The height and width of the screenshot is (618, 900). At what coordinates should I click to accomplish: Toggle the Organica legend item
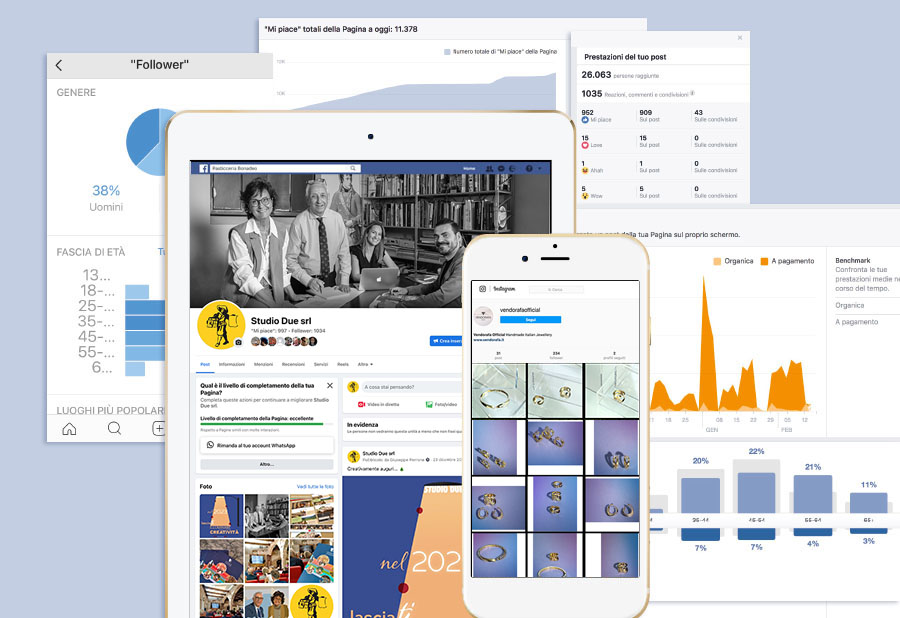(732, 261)
